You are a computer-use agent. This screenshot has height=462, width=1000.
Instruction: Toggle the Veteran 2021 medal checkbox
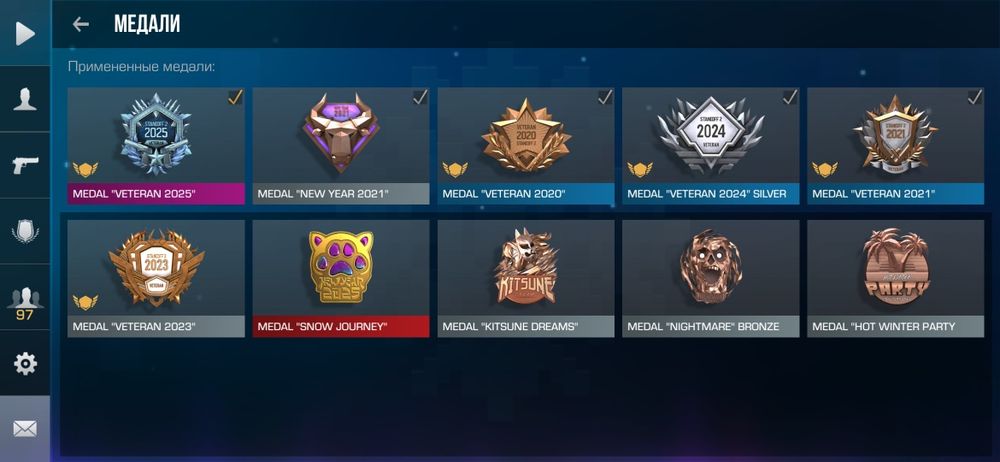pos(975,97)
